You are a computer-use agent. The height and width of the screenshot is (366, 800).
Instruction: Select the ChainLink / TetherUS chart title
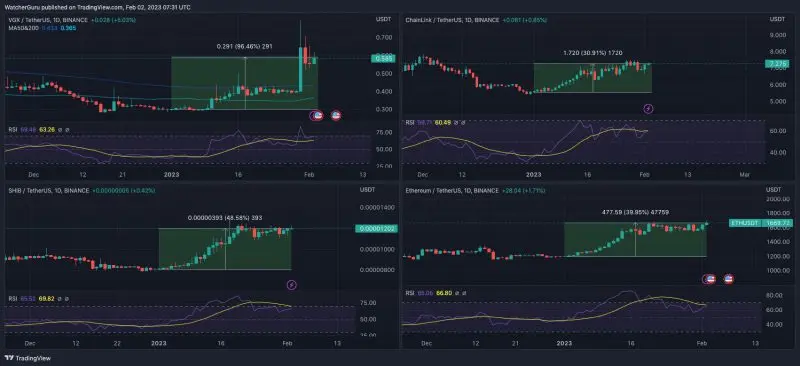point(452,20)
